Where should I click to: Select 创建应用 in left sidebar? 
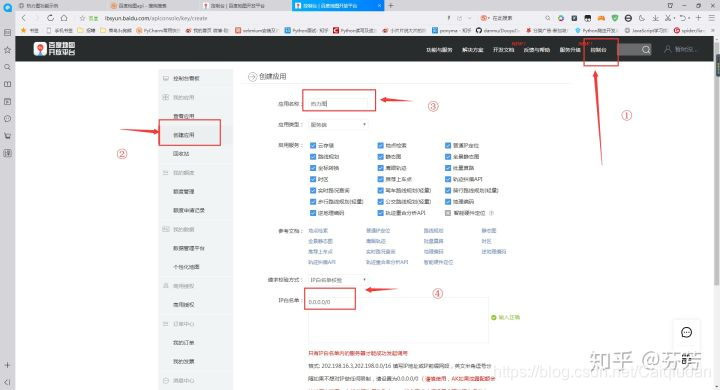click(x=184, y=135)
